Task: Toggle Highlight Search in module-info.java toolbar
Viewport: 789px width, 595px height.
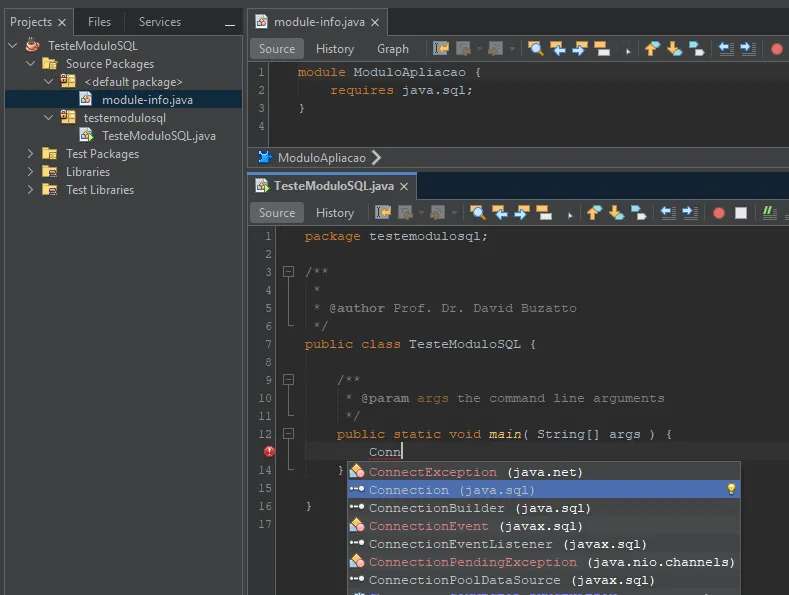Action: click(x=602, y=49)
